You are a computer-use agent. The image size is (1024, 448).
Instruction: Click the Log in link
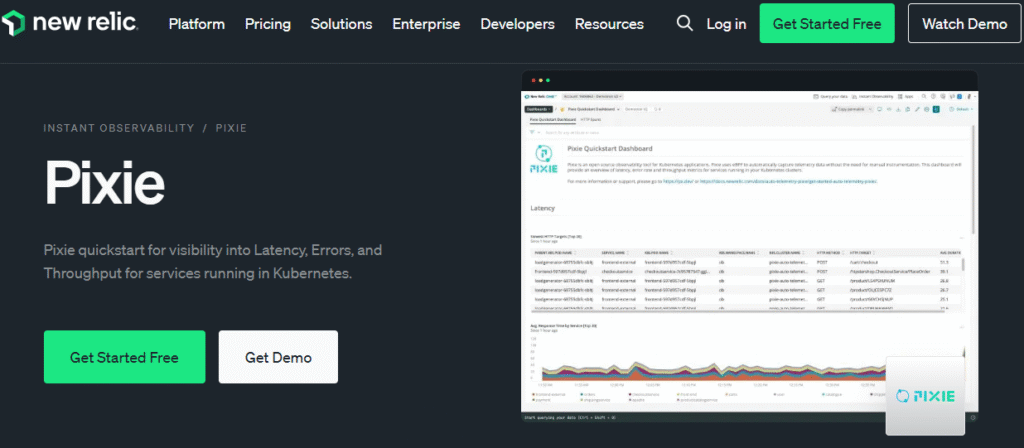726,23
